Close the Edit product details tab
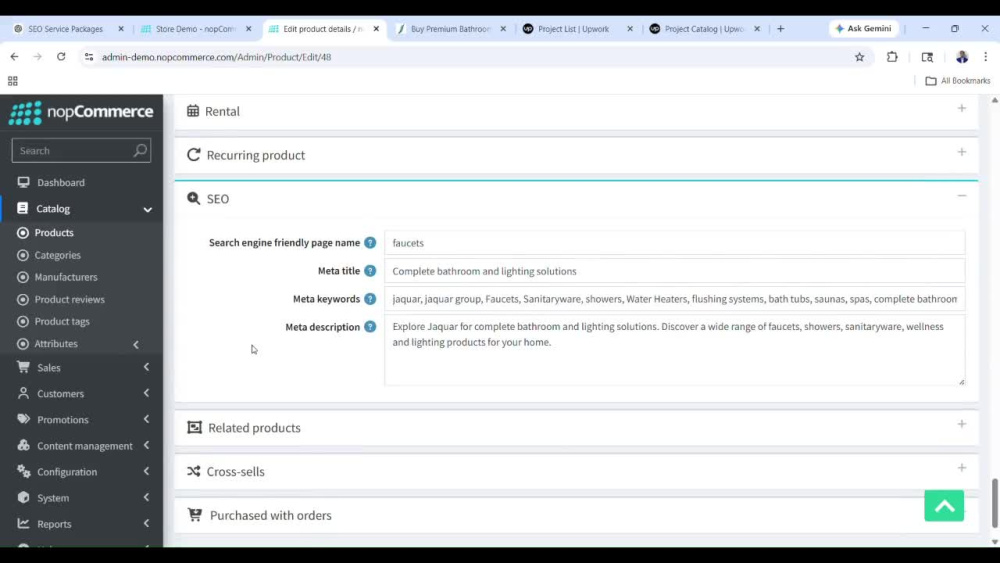Viewport: 1000px width, 563px height. pyautogui.click(x=376, y=29)
